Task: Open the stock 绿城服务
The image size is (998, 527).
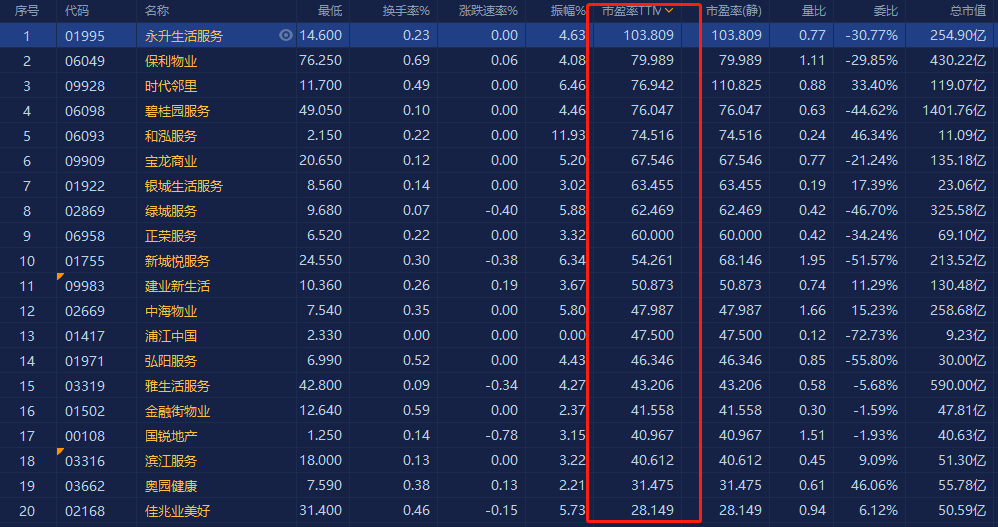Action: pyautogui.click(x=171, y=211)
